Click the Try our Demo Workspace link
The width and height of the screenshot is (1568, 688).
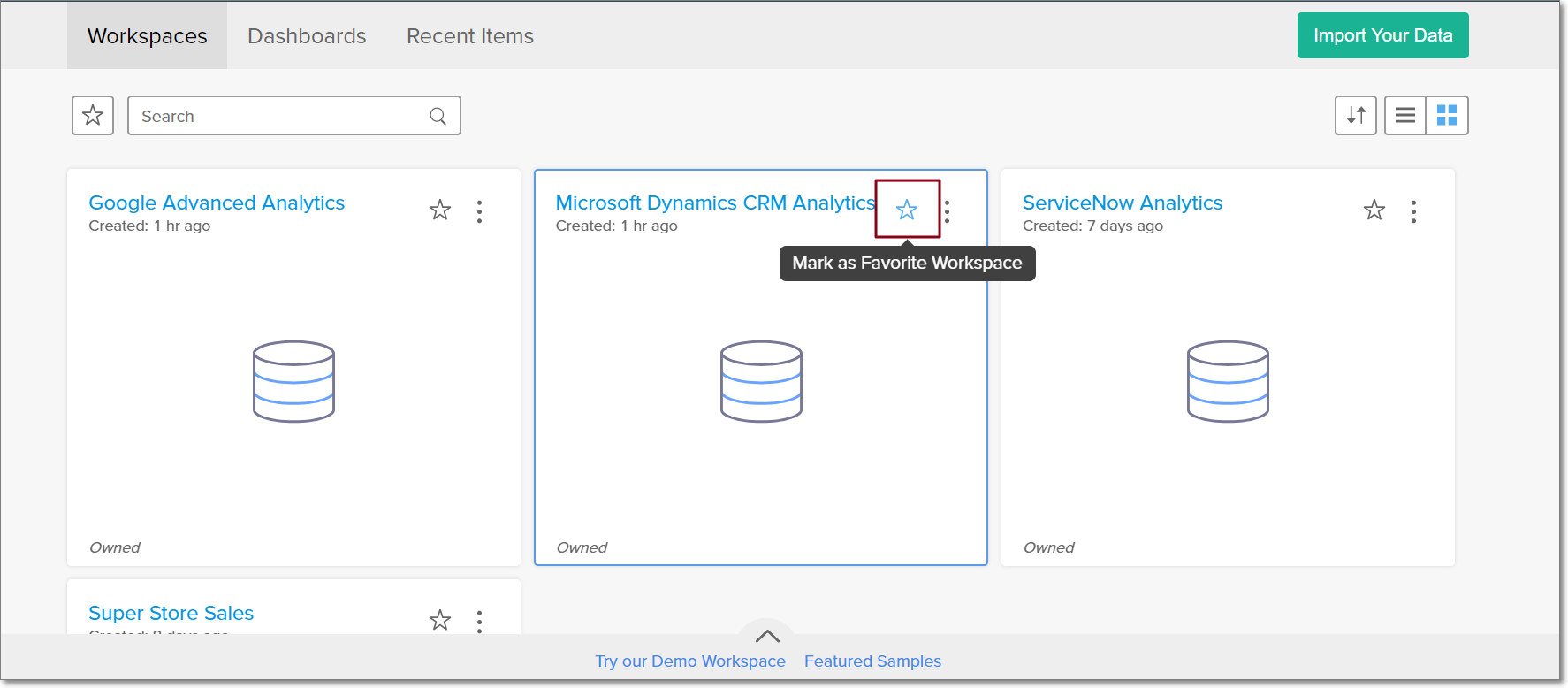pyautogui.click(x=690, y=661)
